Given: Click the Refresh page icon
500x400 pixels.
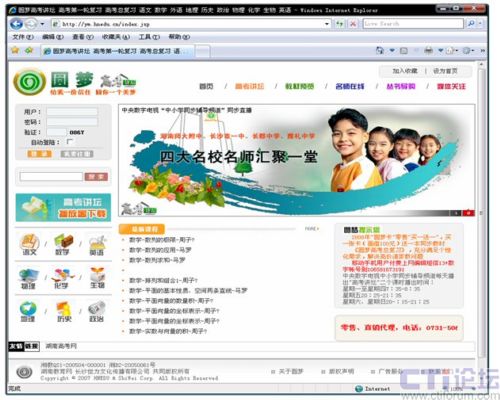Looking at the screenshot, I should [x=339, y=24].
